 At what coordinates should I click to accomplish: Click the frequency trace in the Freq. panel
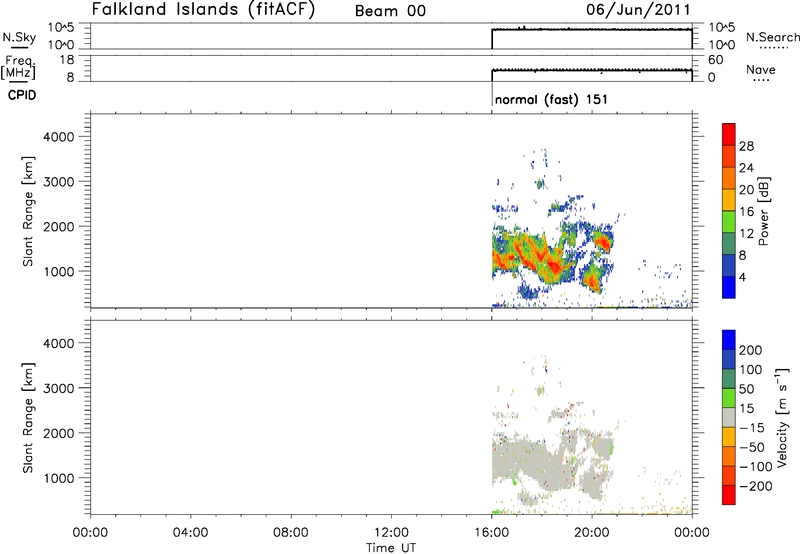tap(592, 70)
